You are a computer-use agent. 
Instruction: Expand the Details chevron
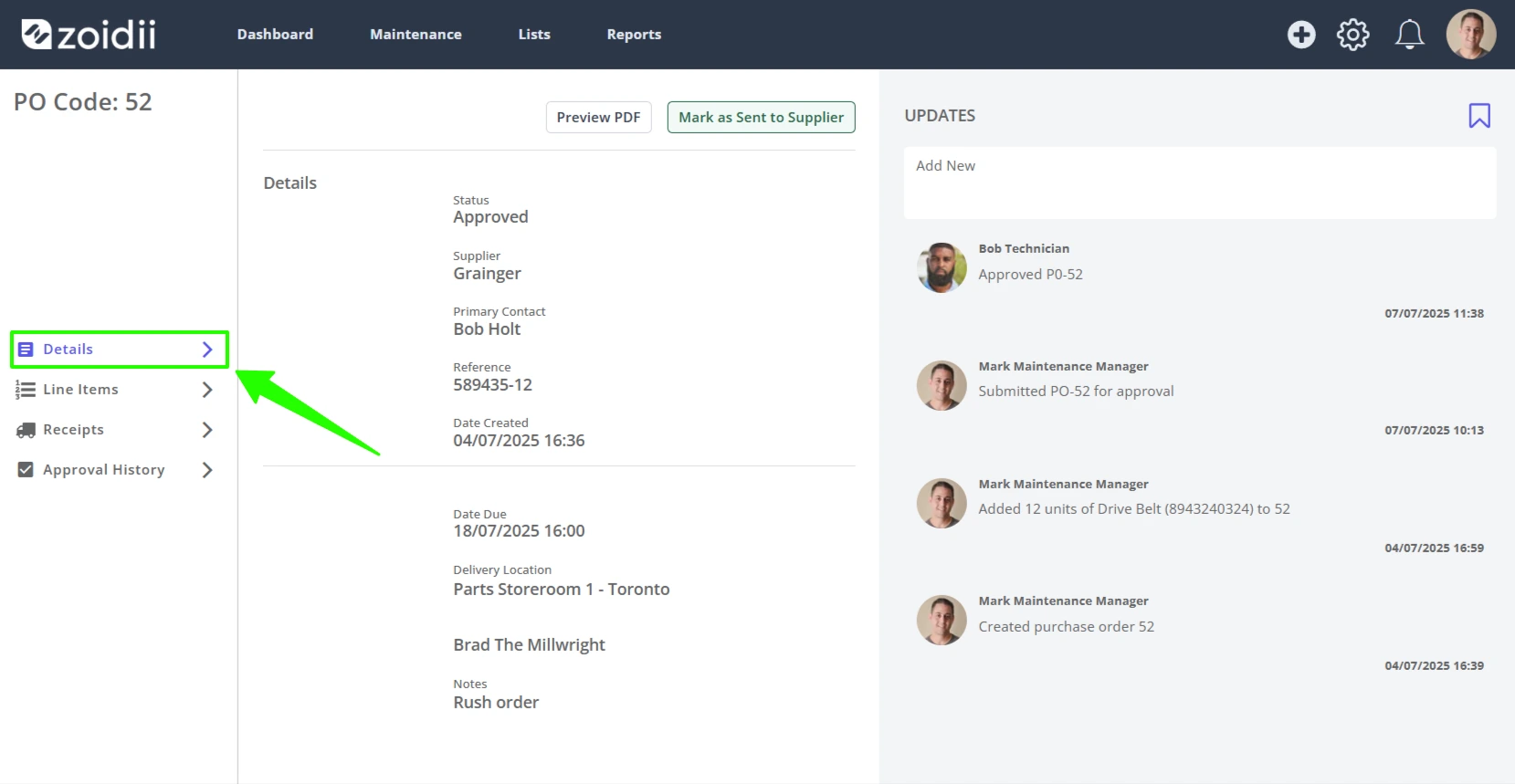click(x=207, y=350)
